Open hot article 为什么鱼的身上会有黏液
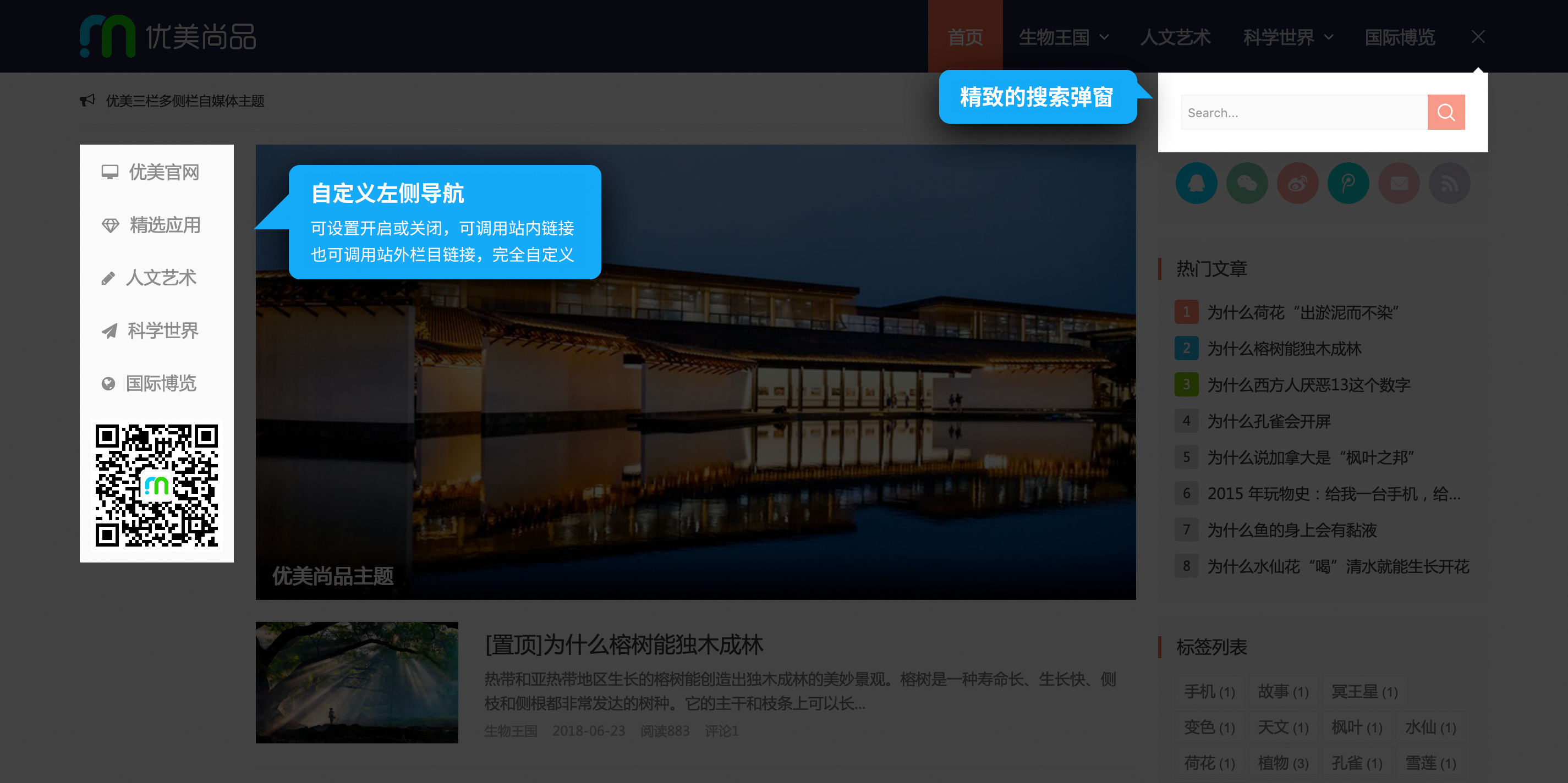1568x783 pixels. [x=1292, y=530]
